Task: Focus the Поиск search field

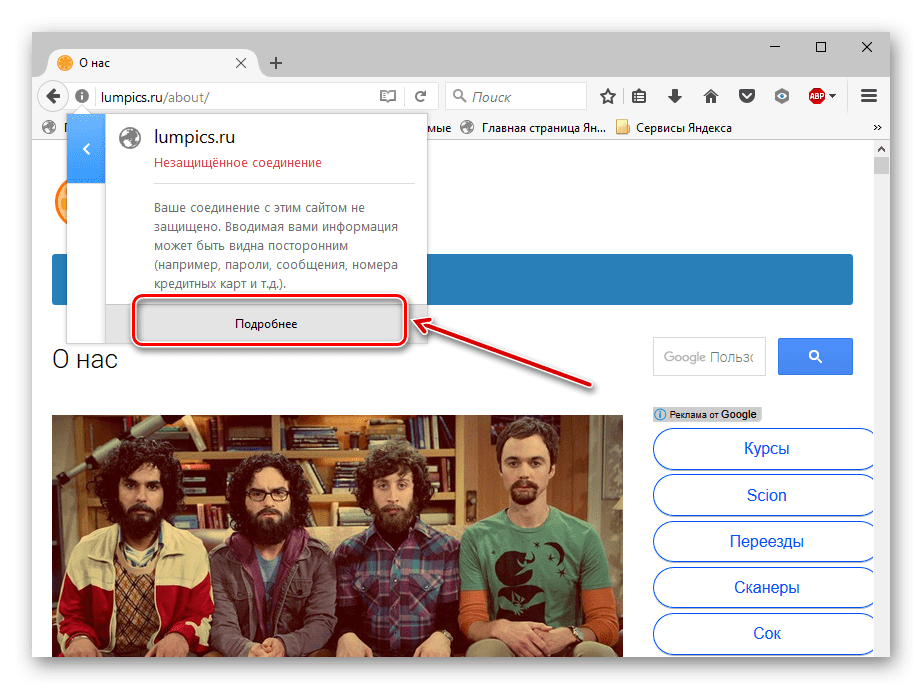Action: click(x=516, y=96)
